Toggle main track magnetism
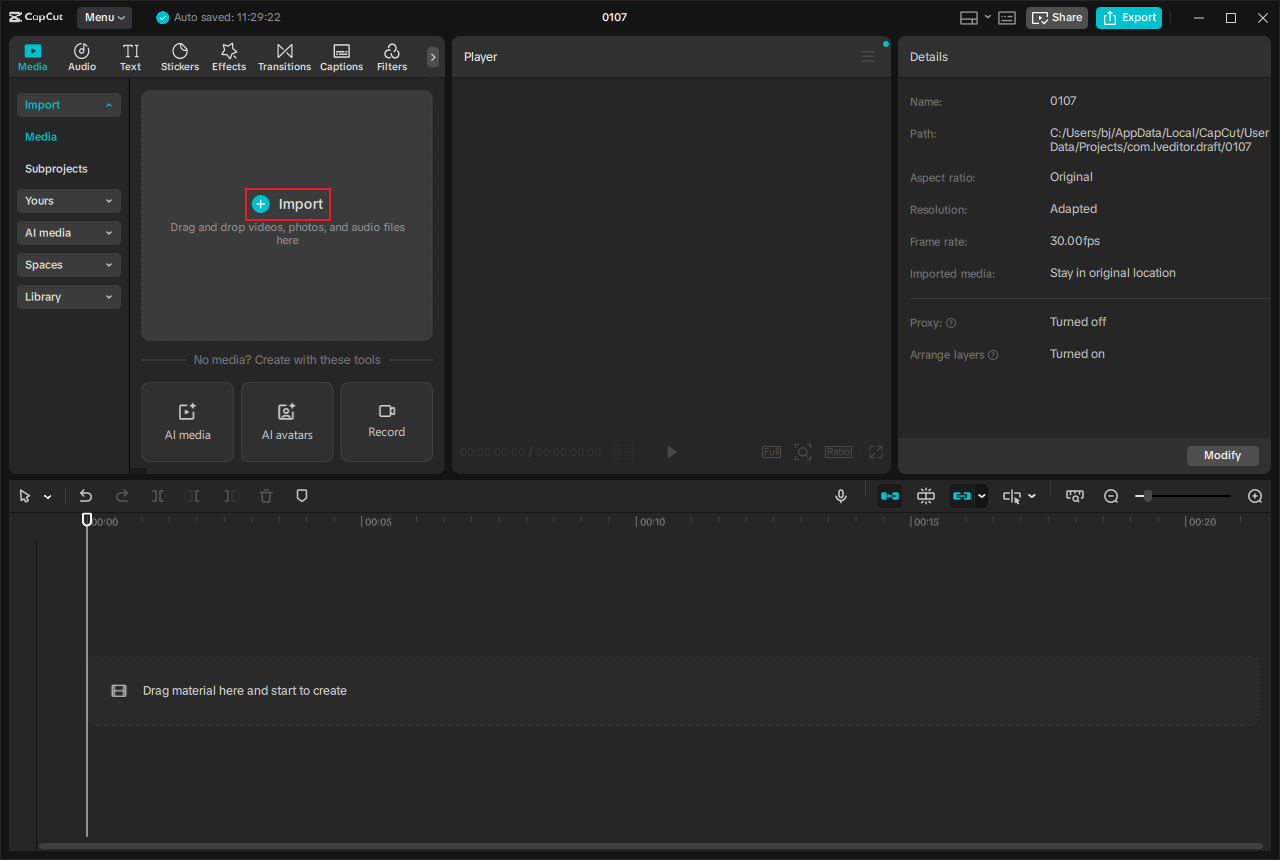This screenshot has width=1280, height=860. tap(889, 495)
